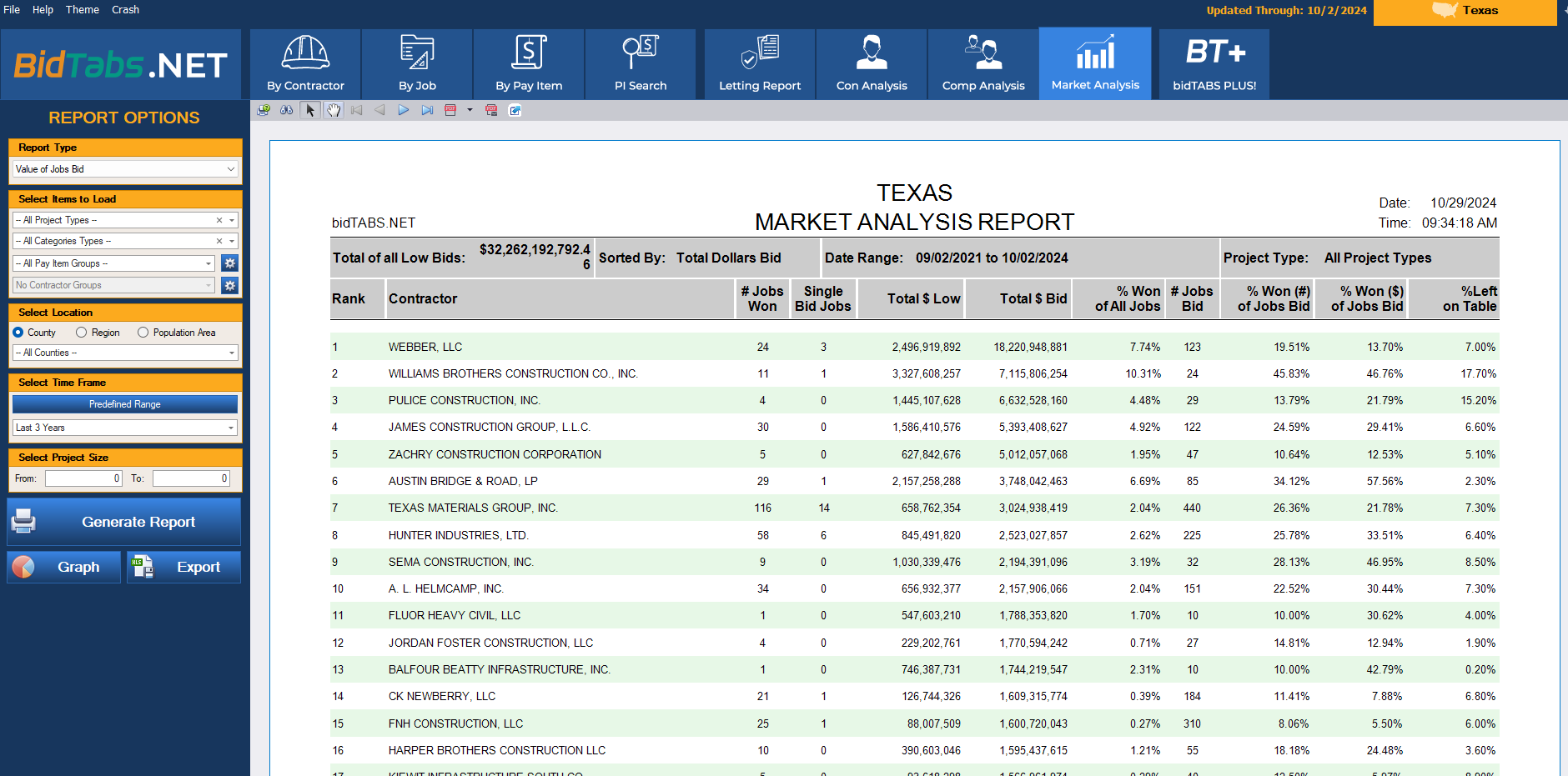Open the All Counties dropdown
The image size is (1568, 776).
(x=125, y=353)
